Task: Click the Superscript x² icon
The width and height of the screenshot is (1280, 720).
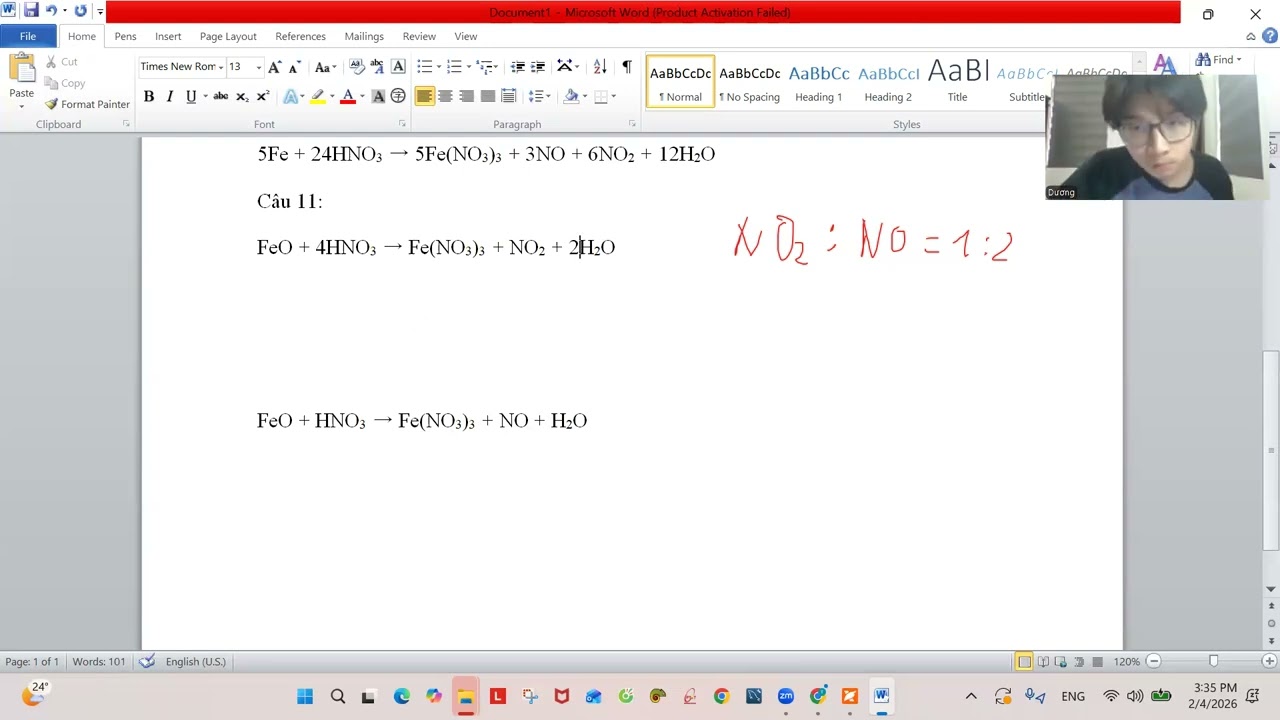Action: [262, 96]
